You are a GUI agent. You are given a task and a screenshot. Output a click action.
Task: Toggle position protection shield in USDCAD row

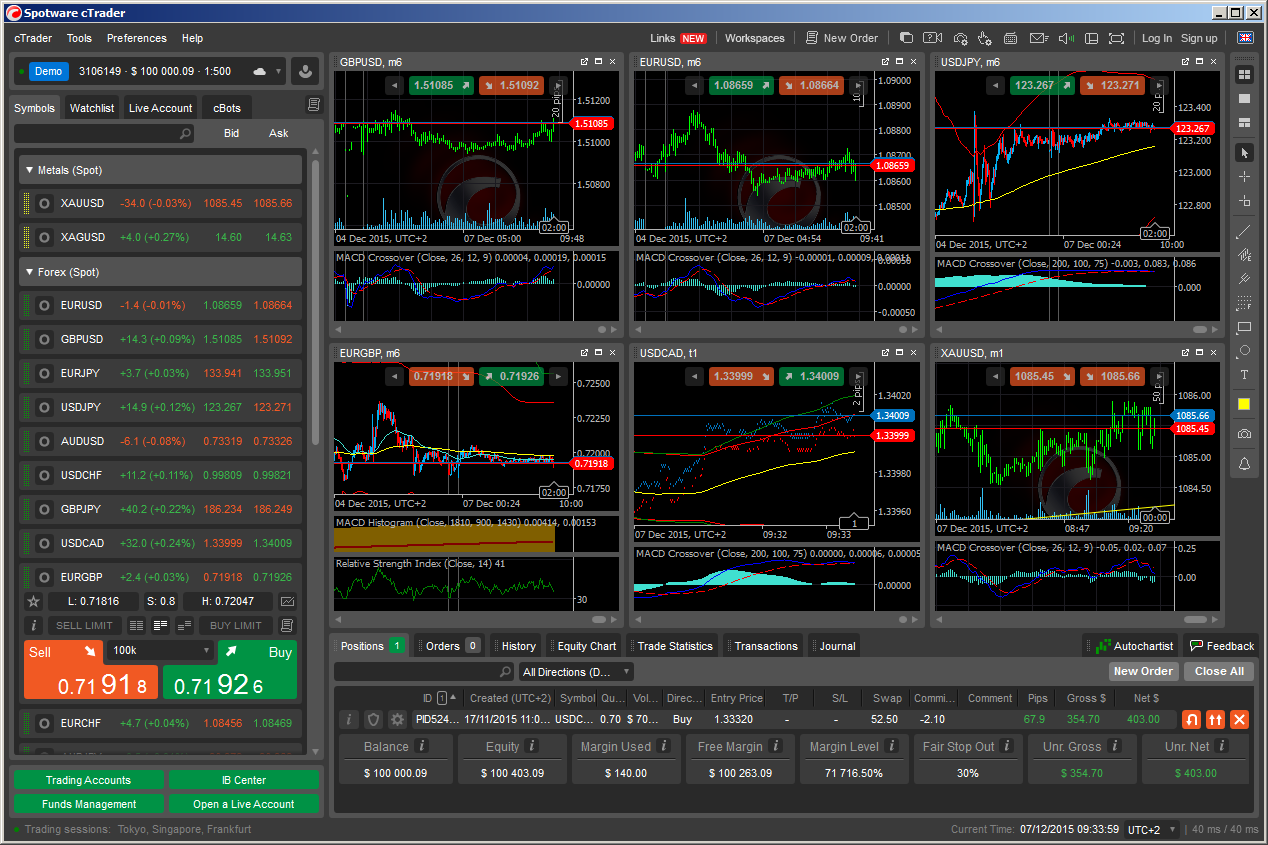pyautogui.click(x=373, y=719)
